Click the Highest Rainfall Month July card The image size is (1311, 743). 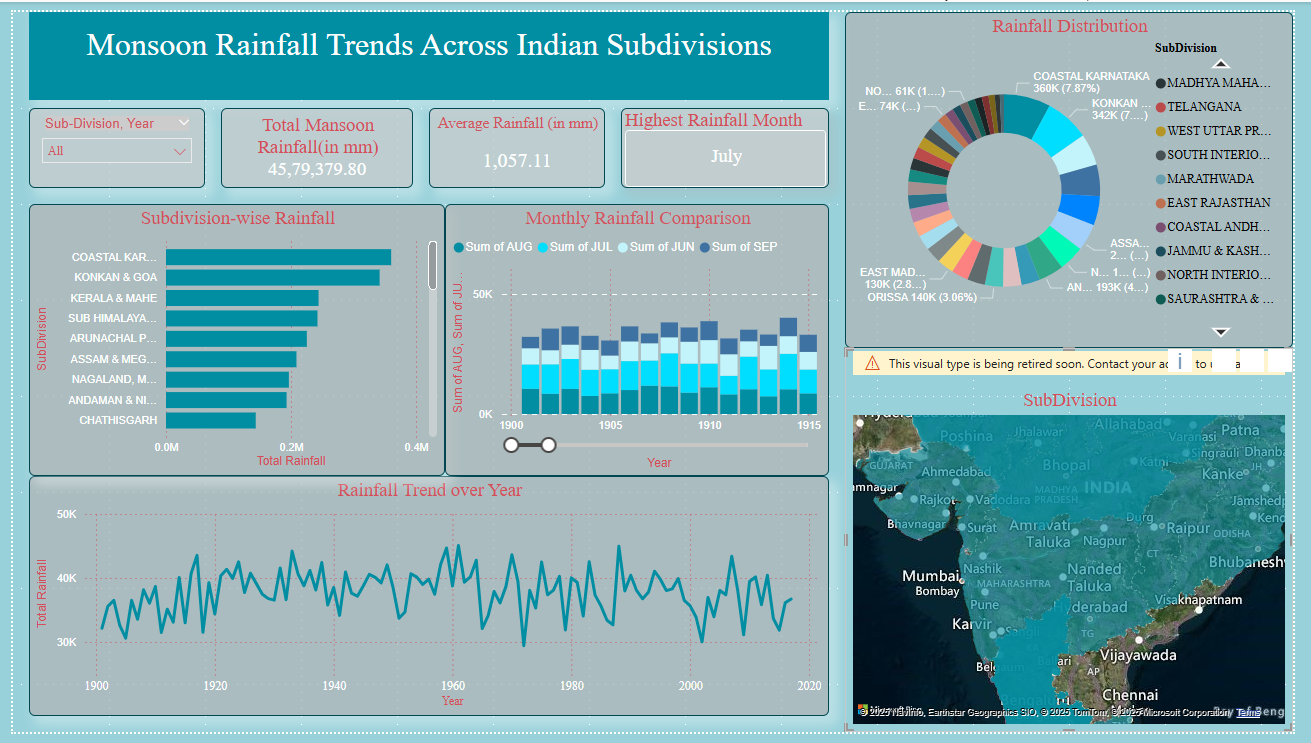coord(725,157)
